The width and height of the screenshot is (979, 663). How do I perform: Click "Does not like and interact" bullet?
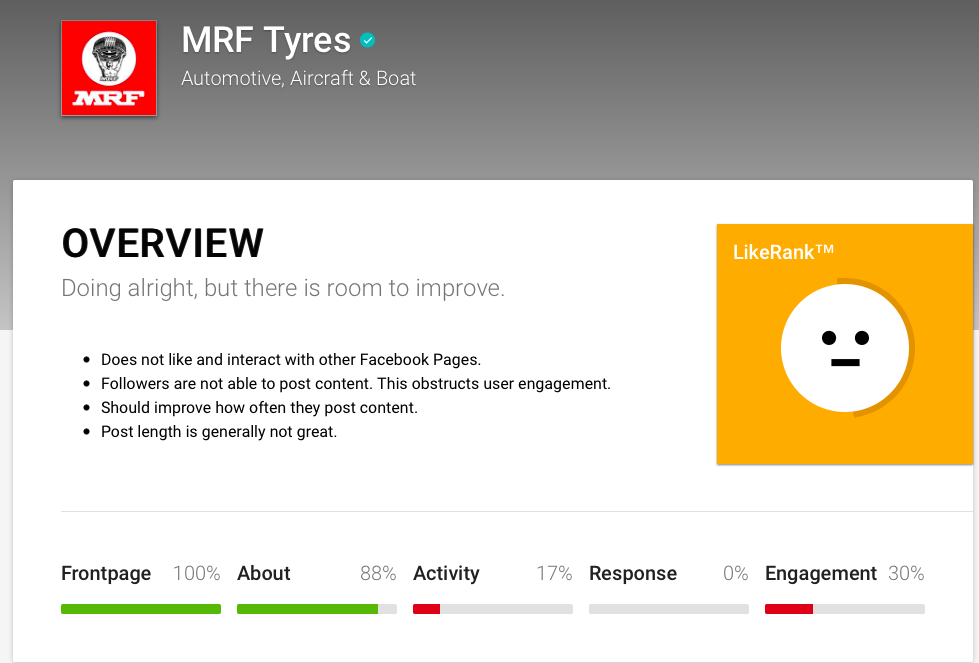291,360
